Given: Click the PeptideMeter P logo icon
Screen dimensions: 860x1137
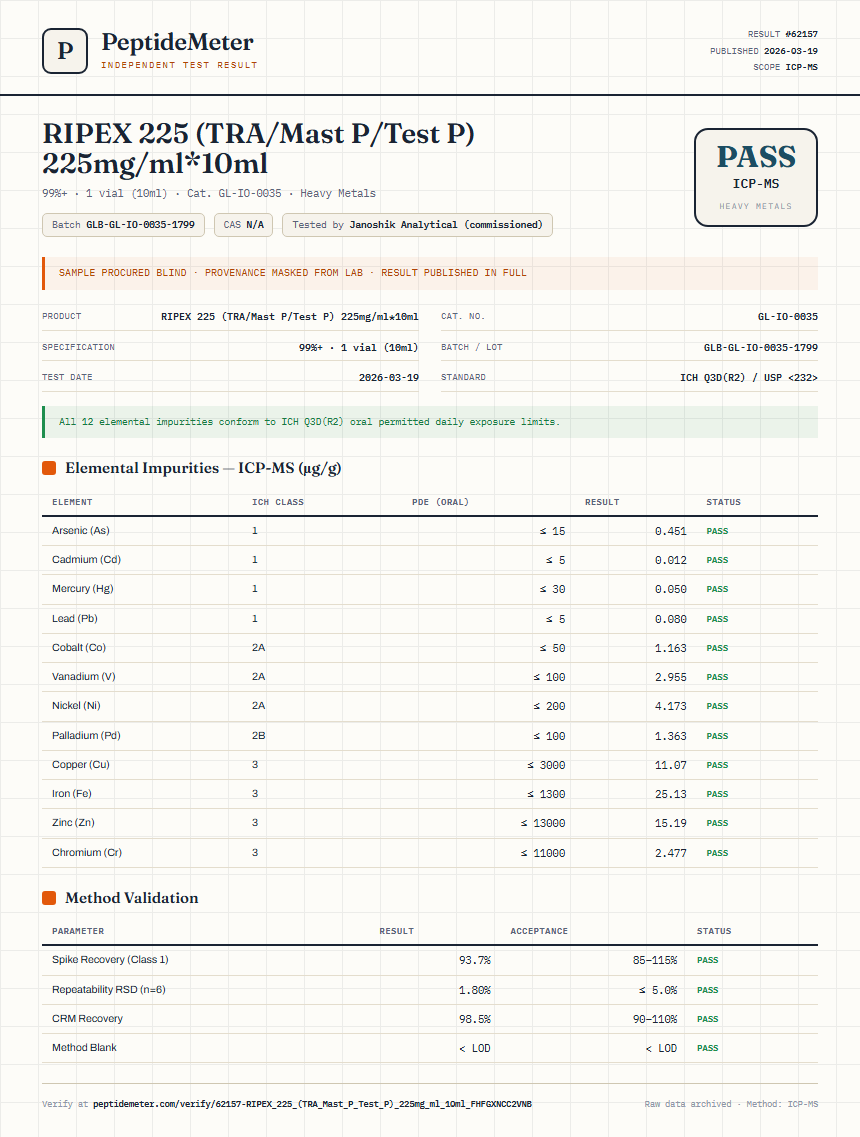Looking at the screenshot, I should click(x=65, y=51).
